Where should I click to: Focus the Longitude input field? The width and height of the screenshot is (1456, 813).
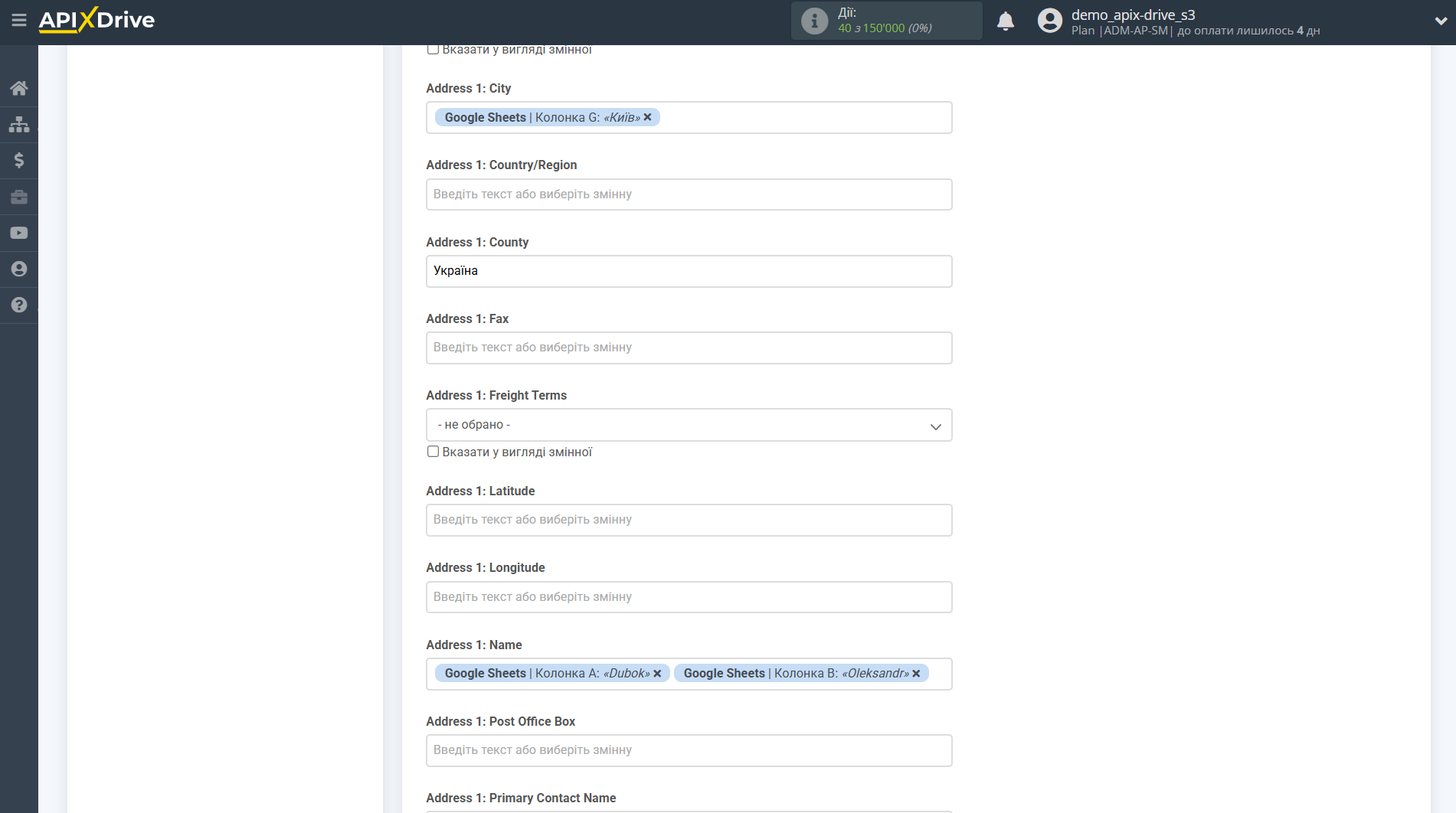pyautogui.click(x=689, y=597)
